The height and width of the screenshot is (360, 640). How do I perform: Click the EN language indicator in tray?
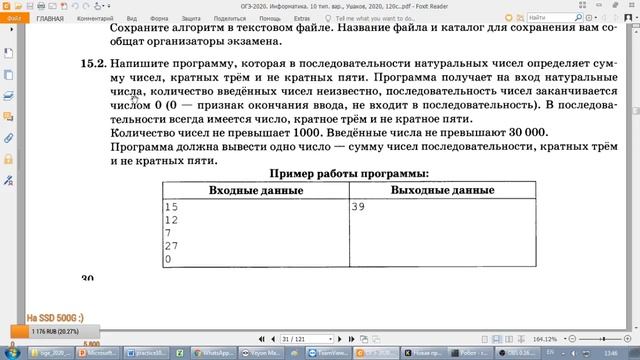550,352
